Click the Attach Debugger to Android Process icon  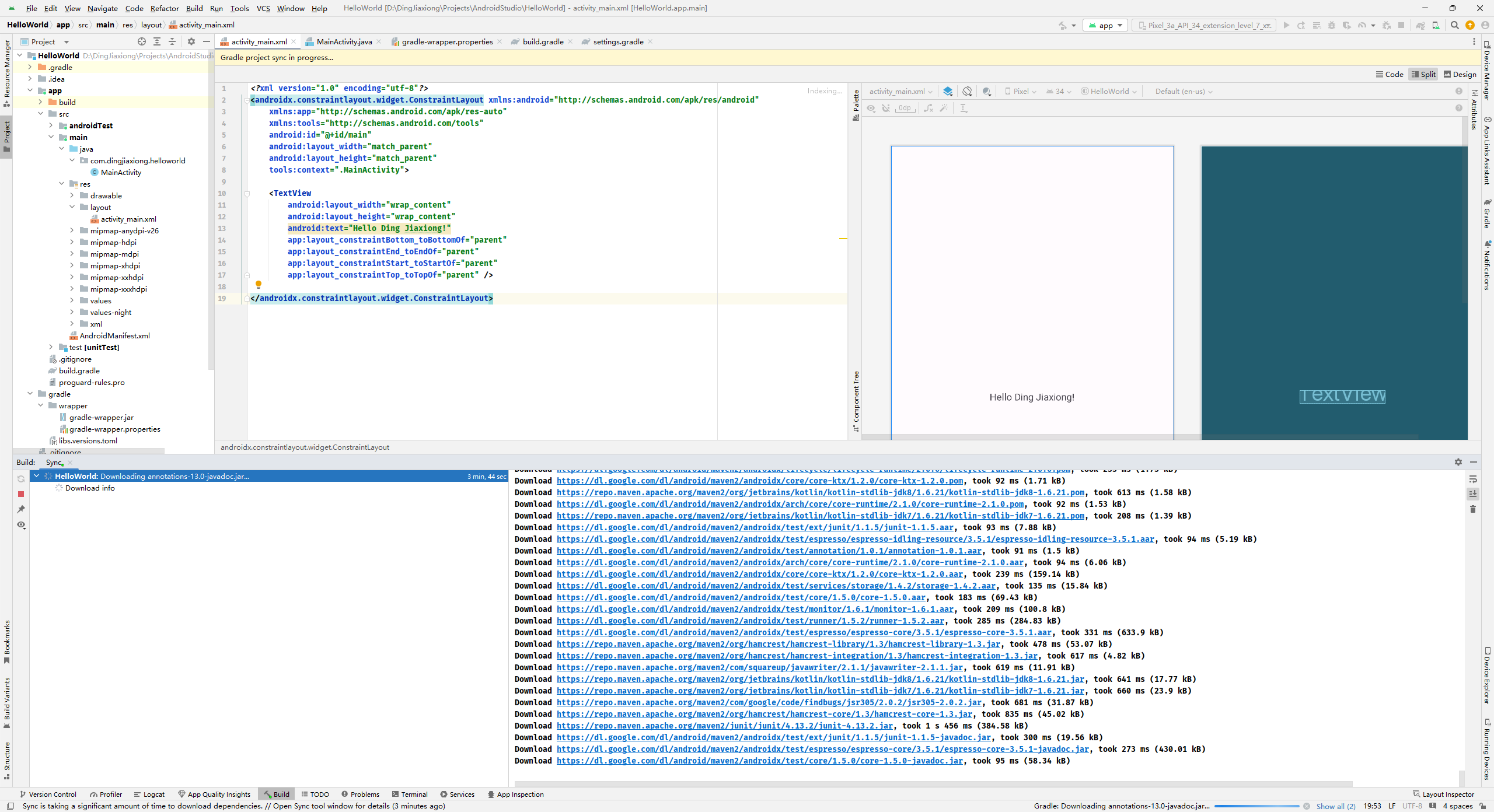point(1387,25)
